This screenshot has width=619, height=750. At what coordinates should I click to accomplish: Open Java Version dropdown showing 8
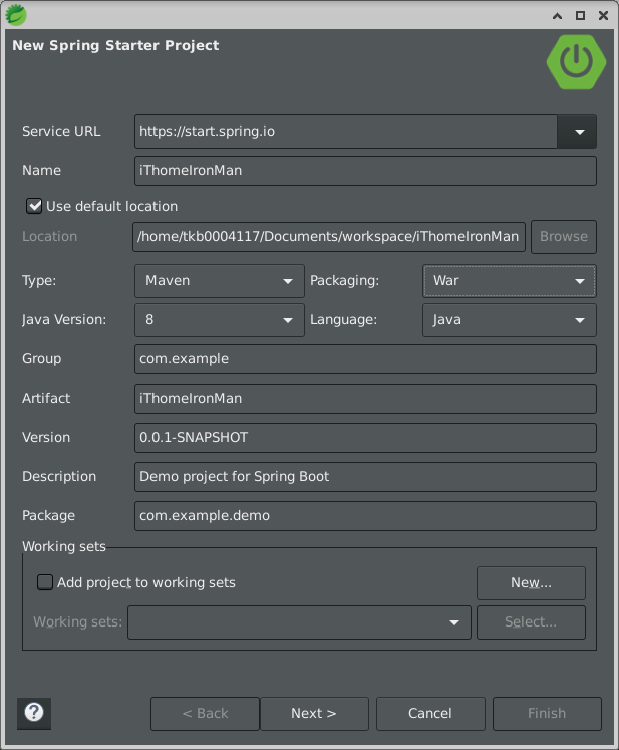[219, 320]
